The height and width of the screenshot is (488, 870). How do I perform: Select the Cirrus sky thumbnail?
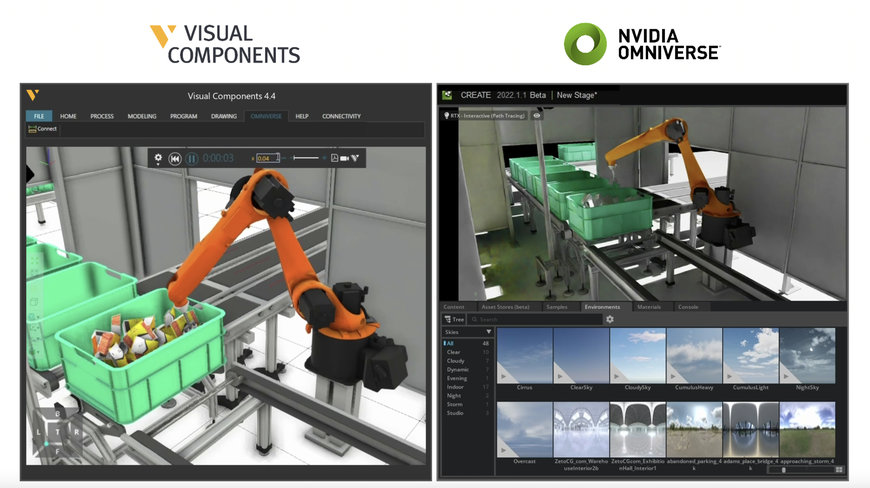coord(524,355)
